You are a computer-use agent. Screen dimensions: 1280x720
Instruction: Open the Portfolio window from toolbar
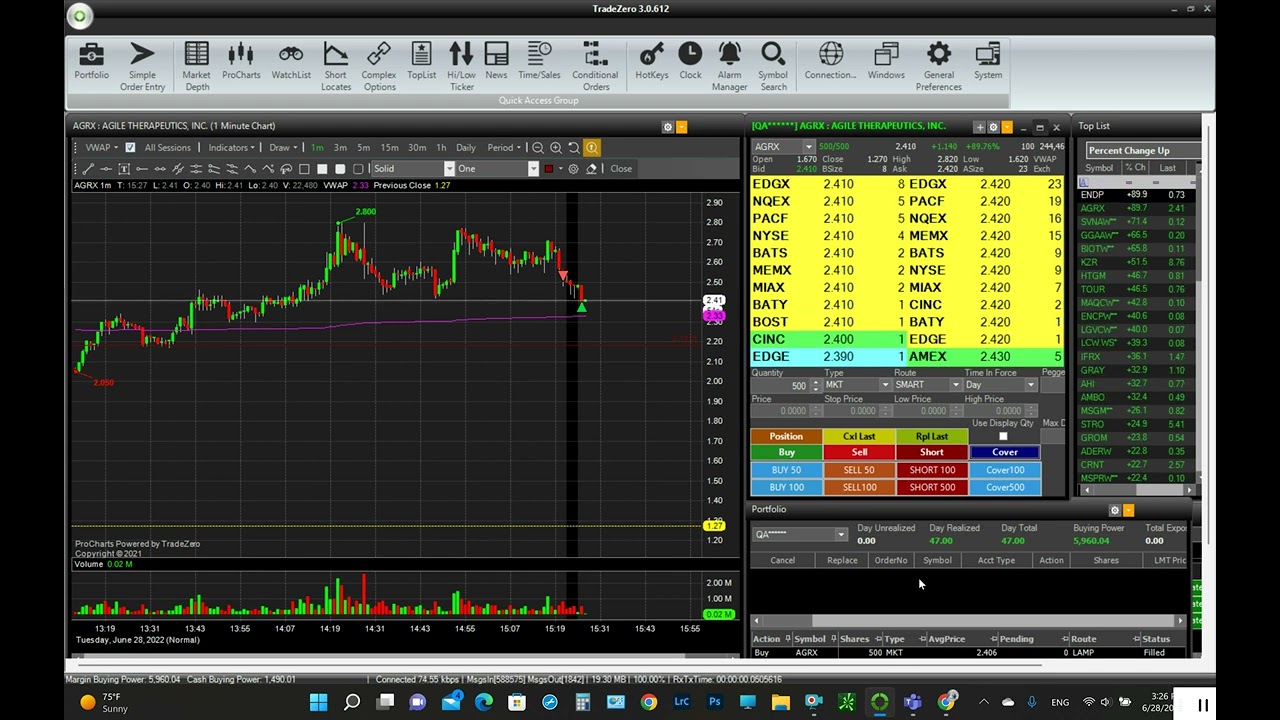pyautogui.click(x=91, y=62)
